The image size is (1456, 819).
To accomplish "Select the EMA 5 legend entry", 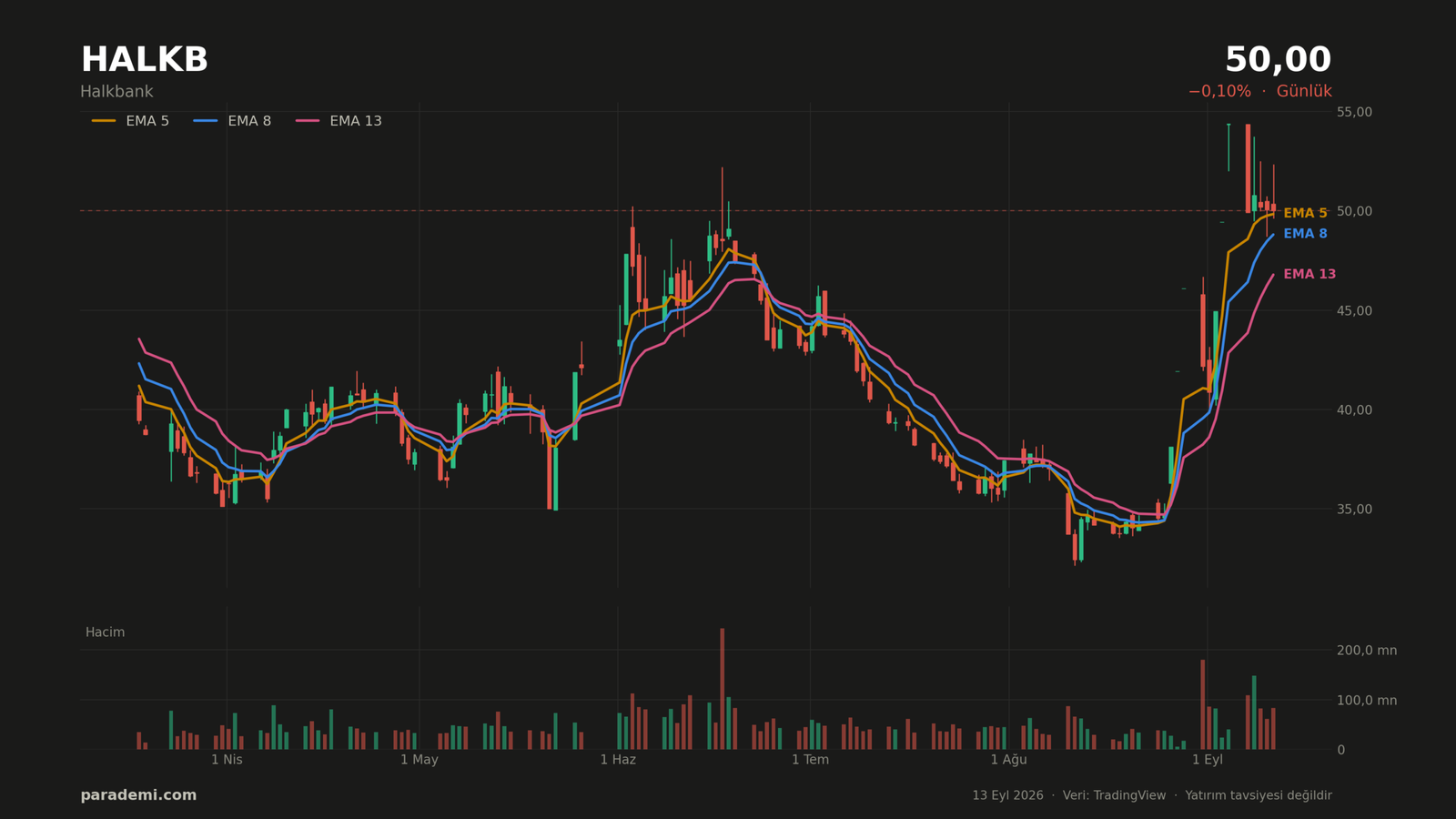I will point(130,121).
